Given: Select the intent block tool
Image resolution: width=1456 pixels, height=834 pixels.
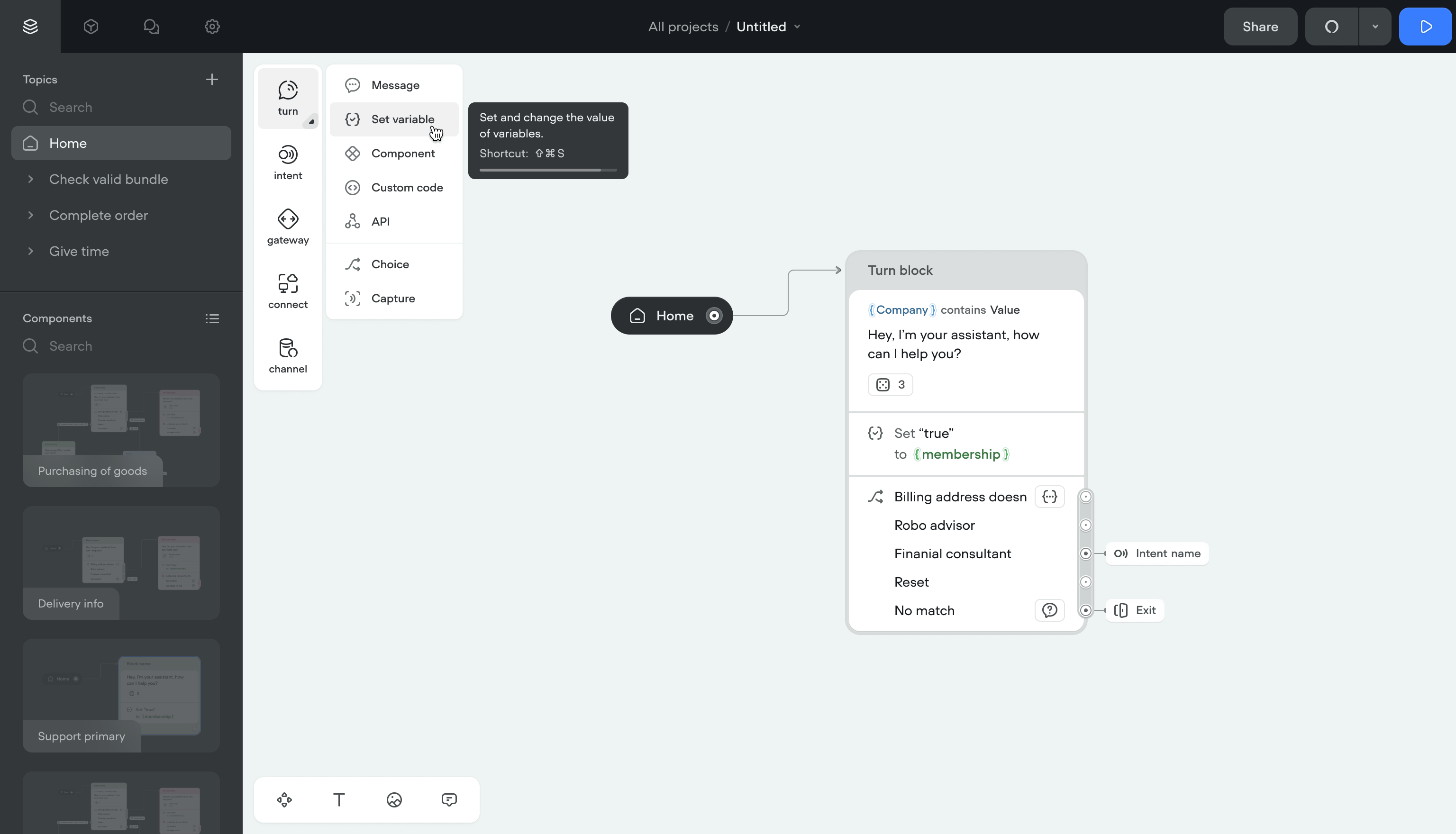Looking at the screenshot, I should pyautogui.click(x=288, y=163).
